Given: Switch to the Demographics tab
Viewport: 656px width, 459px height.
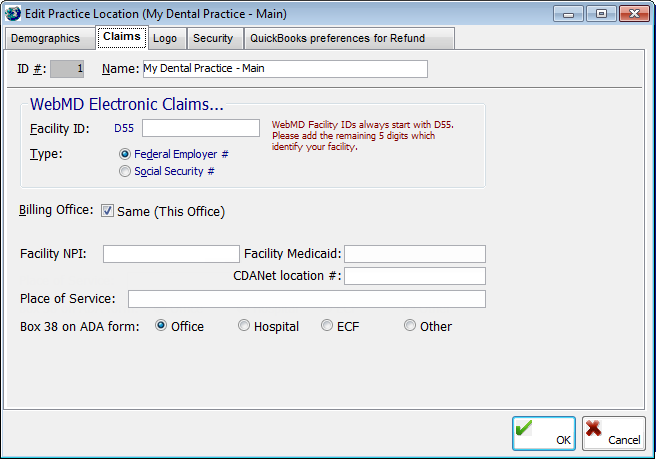Looking at the screenshot, I should [48, 38].
